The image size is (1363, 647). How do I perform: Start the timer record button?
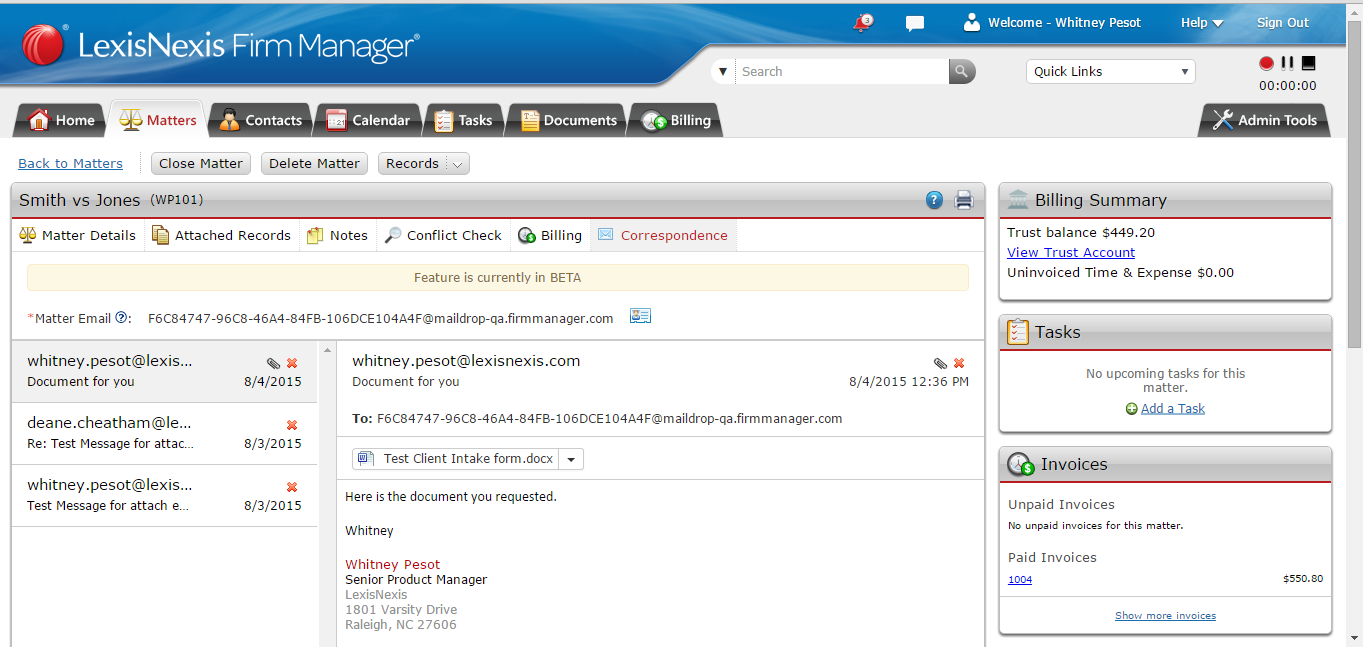(x=1266, y=63)
